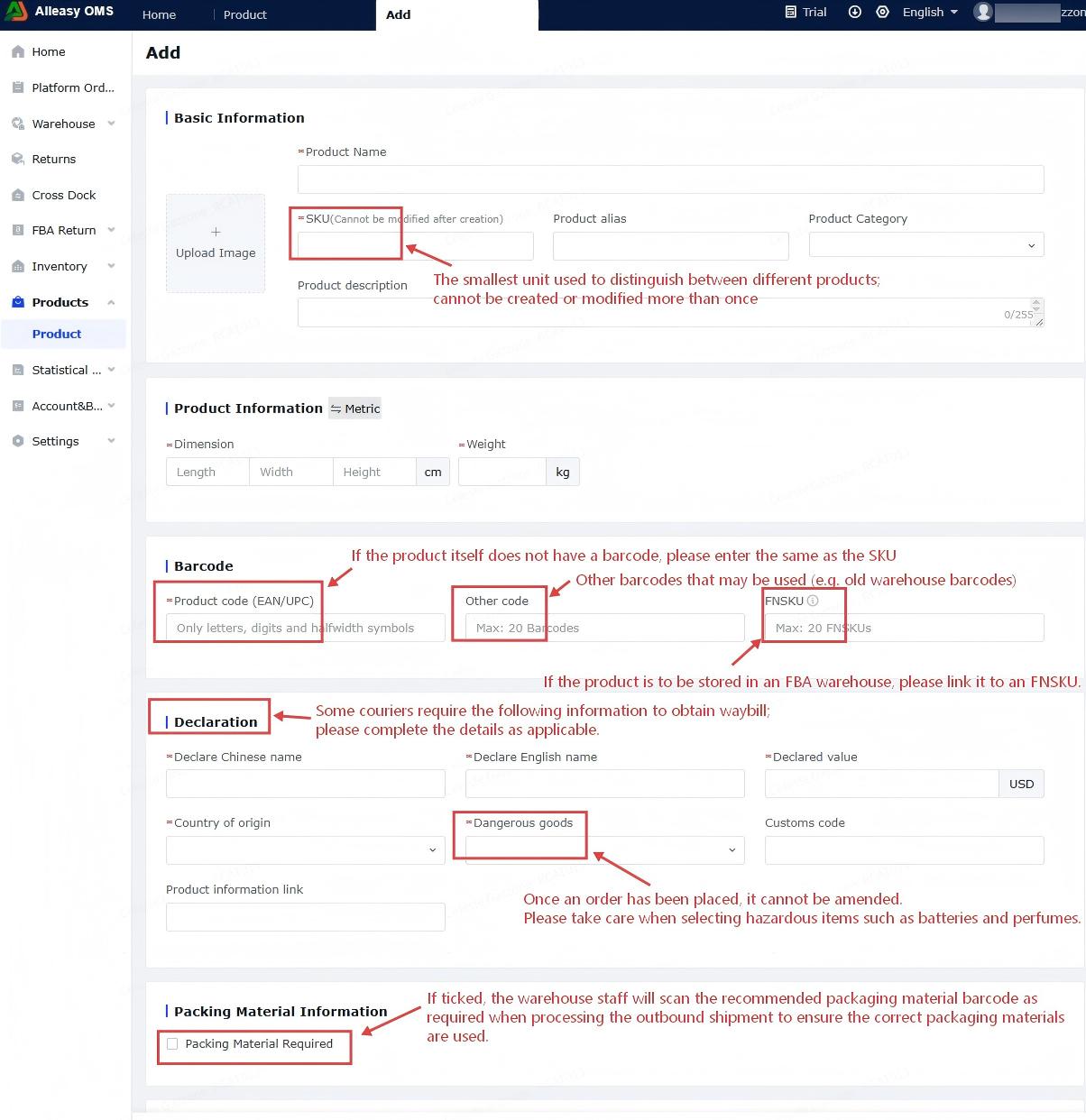The height and width of the screenshot is (1120, 1086).
Task: Click the plus icon to upload image
Action: 216,232
